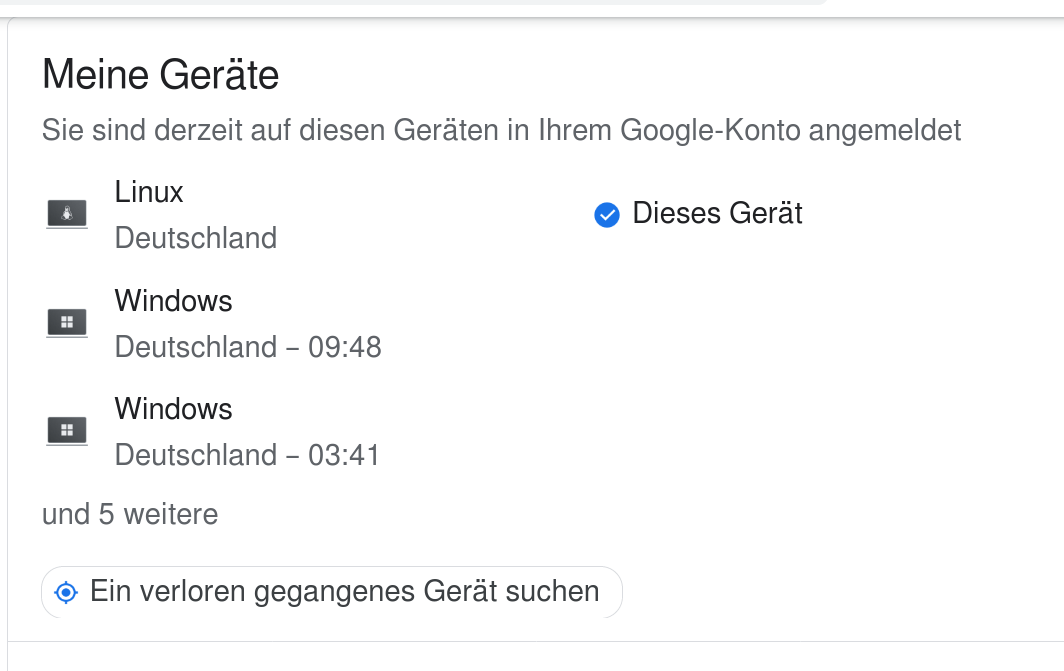This screenshot has height=671, width=1064.
Task: Open the Windows device active at 03:41
Action: coord(174,409)
